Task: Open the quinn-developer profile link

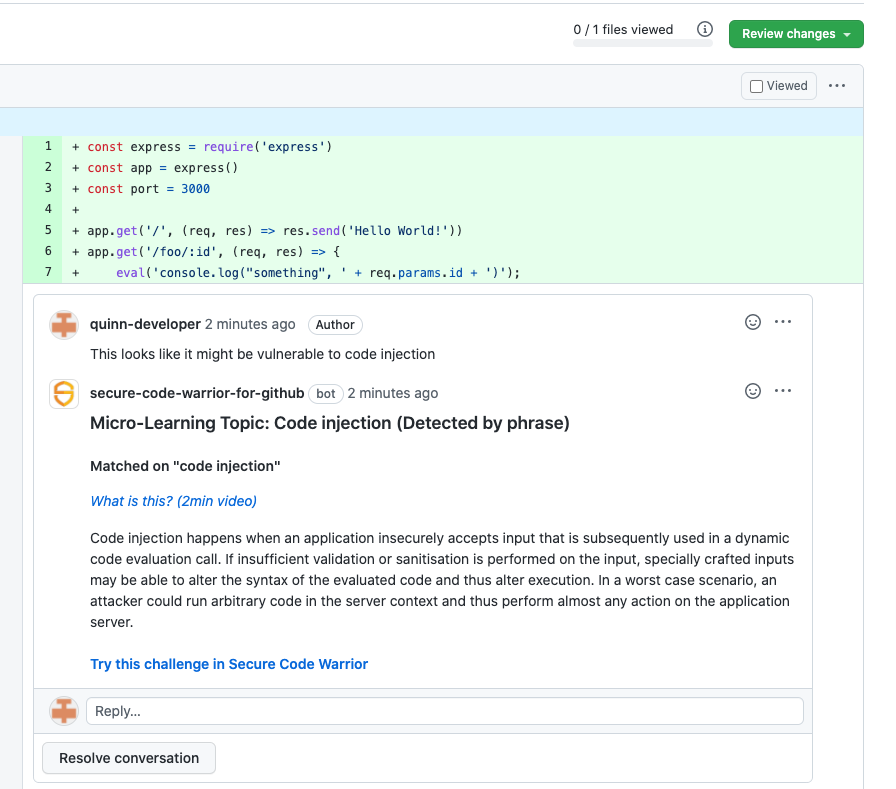Action: [145, 324]
